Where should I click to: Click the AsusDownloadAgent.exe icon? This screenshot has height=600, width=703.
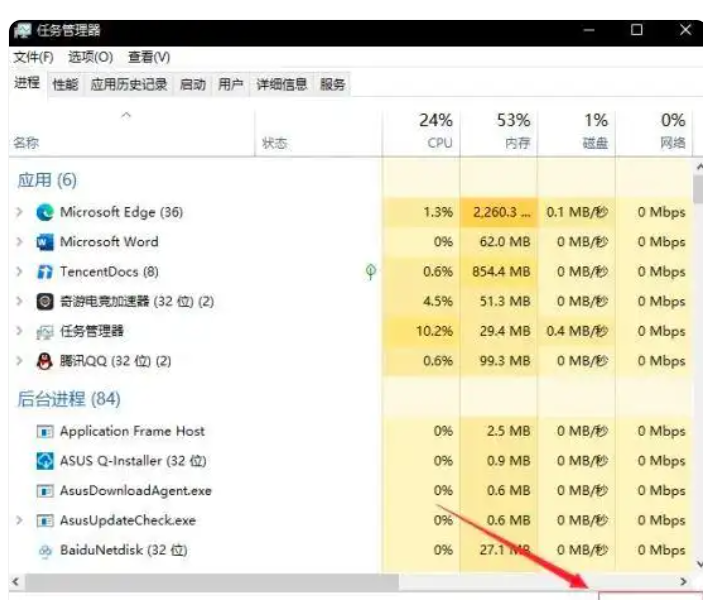point(44,491)
